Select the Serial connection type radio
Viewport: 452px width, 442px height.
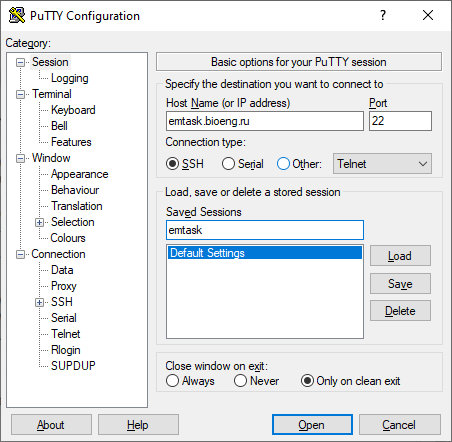pyautogui.click(x=228, y=164)
